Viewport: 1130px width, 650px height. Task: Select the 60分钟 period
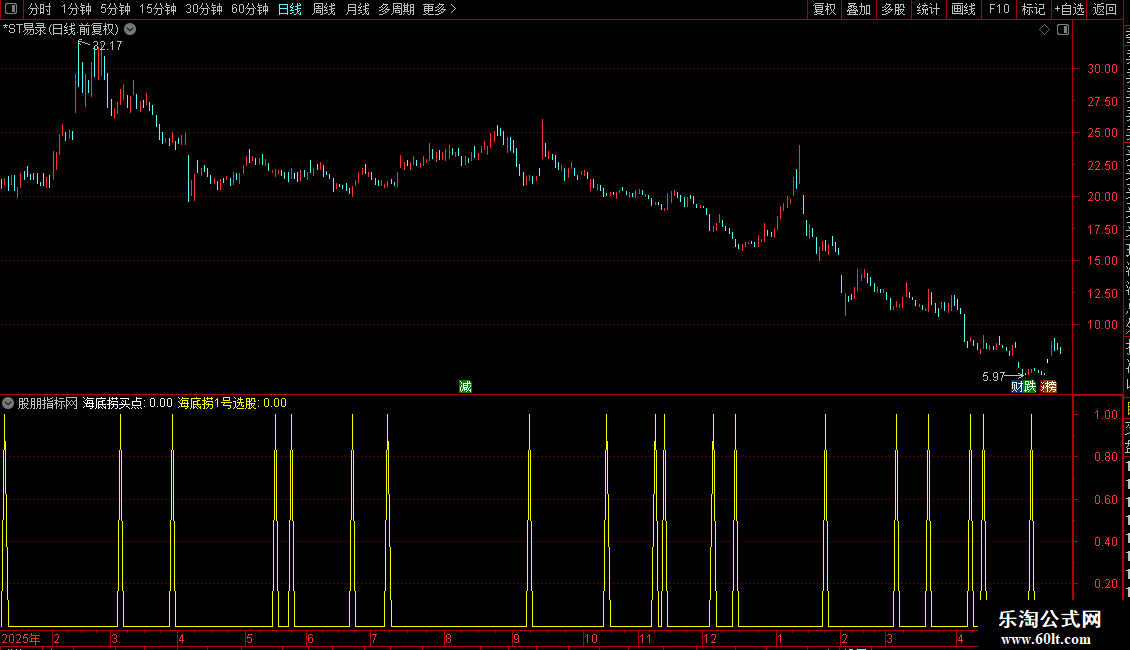click(250, 9)
